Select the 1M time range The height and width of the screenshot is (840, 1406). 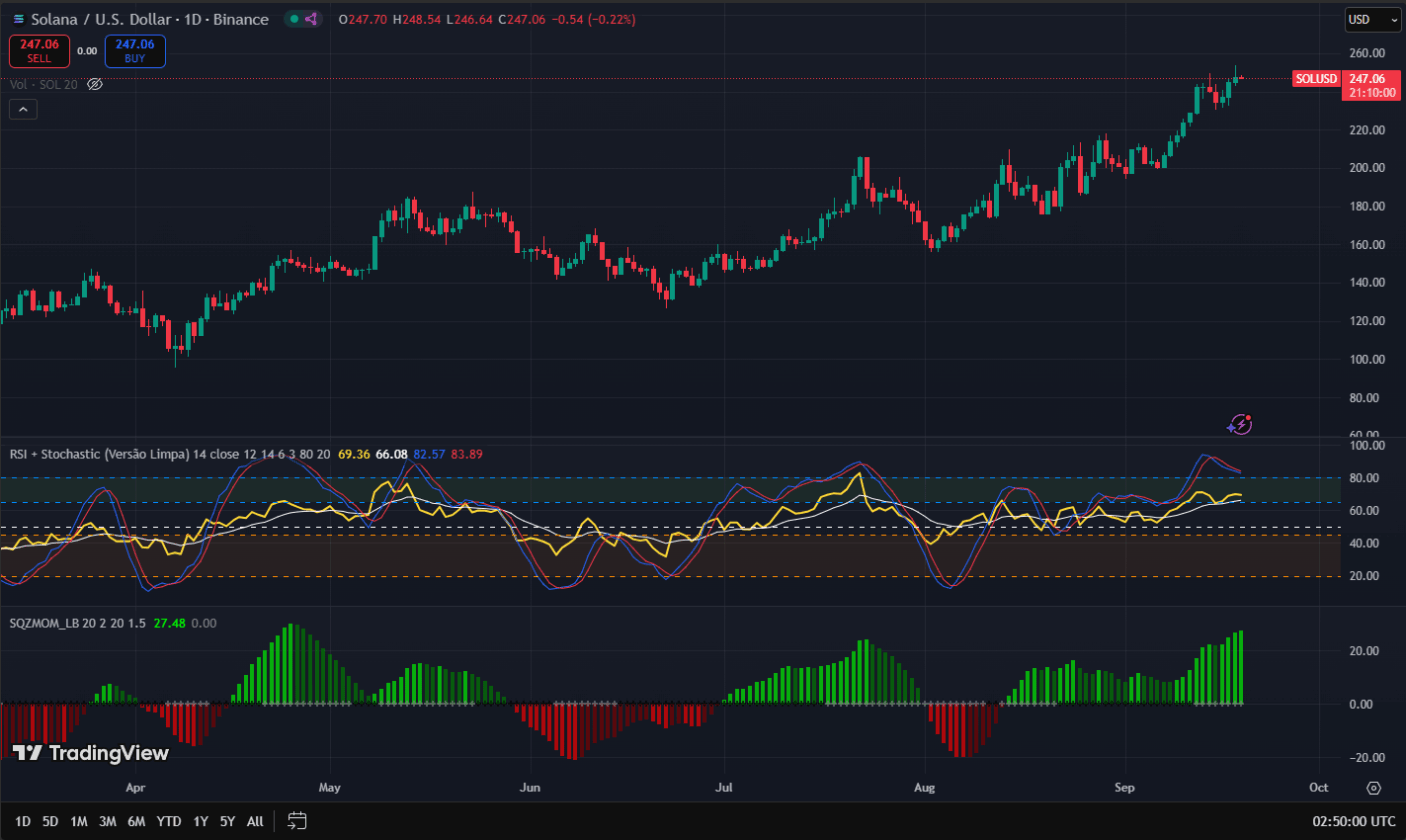tap(78, 821)
